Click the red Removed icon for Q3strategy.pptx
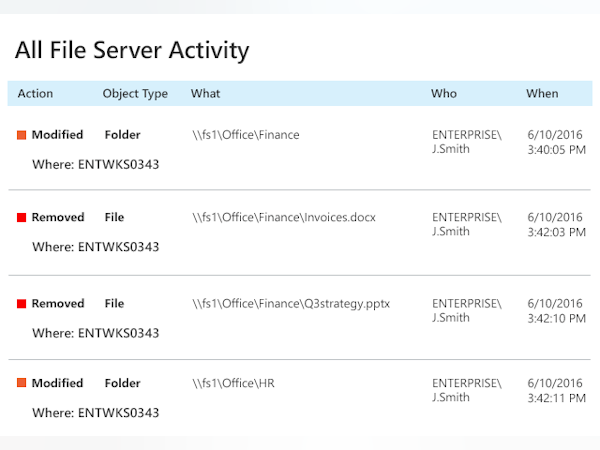The height and width of the screenshot is (450, 600). (x=21, y=304)
